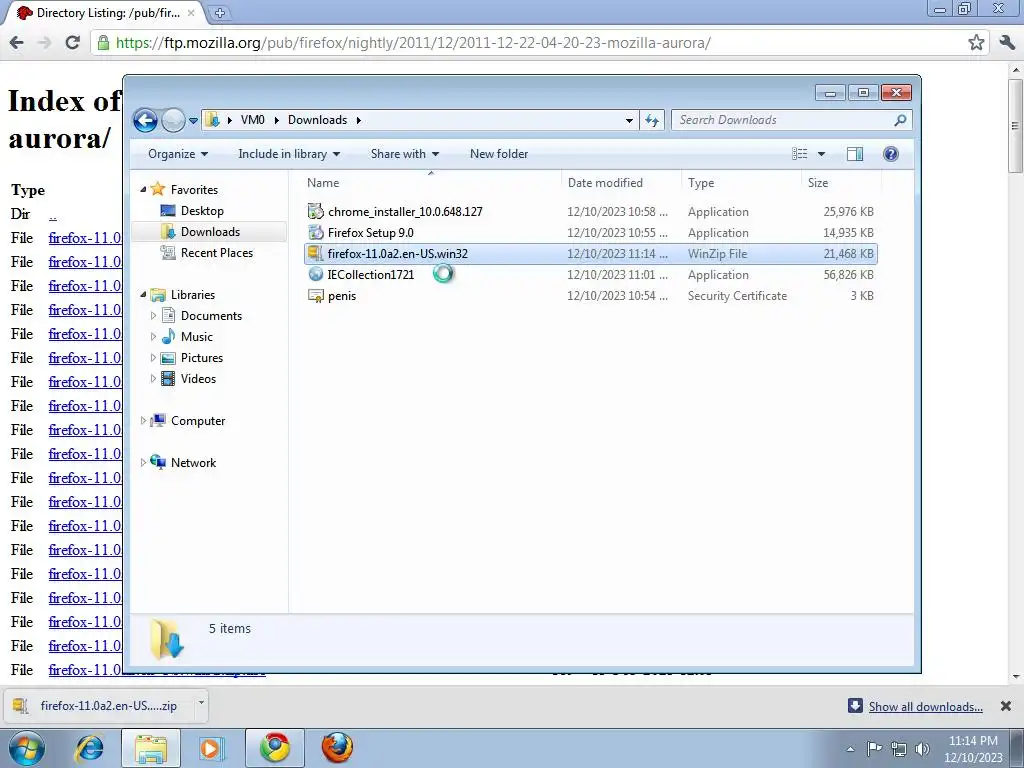Click volume speaker icon in tray
1024x768 pixels.
click(x=922, y=749)
